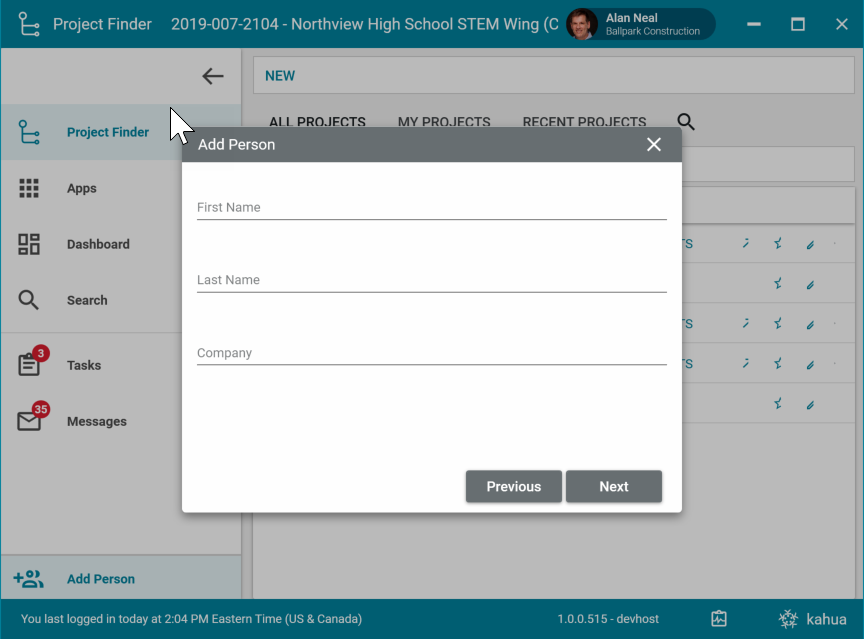Switch to the My Projects tab

click(x=444, y=122)
